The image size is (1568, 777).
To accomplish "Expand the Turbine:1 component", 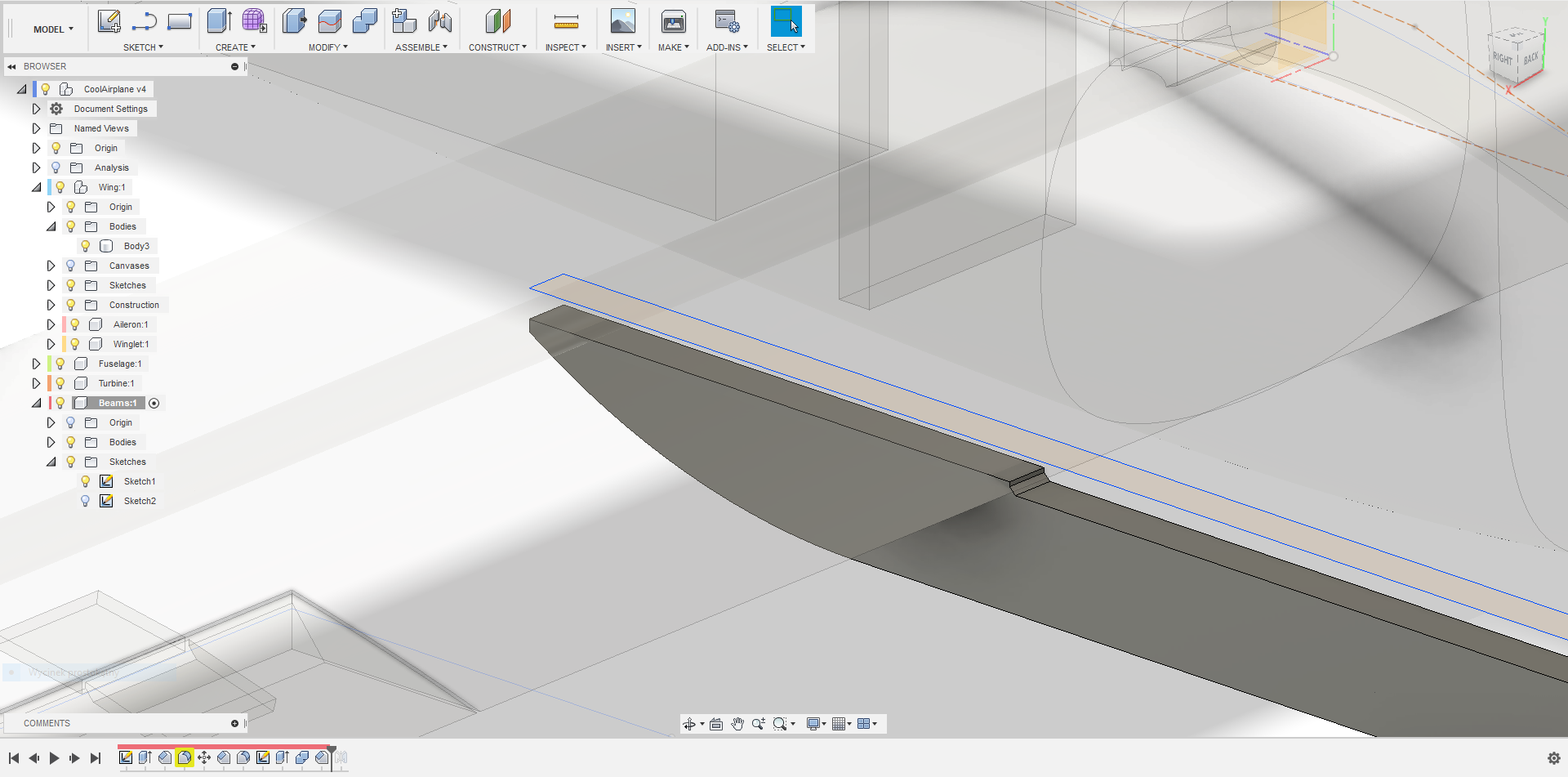I will 36,383.
